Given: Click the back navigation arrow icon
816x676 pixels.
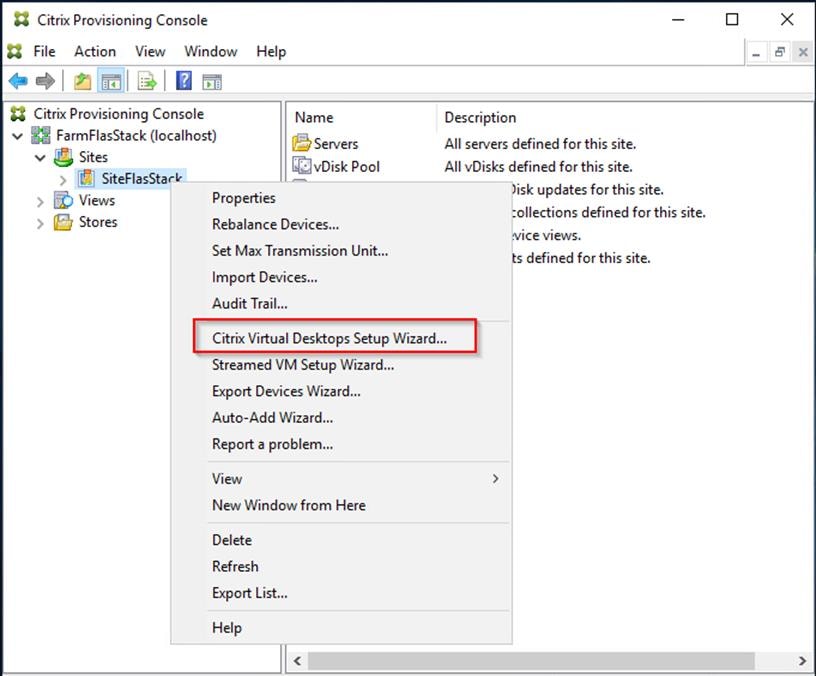Looking at the screenshot, I should coord(17,80).
